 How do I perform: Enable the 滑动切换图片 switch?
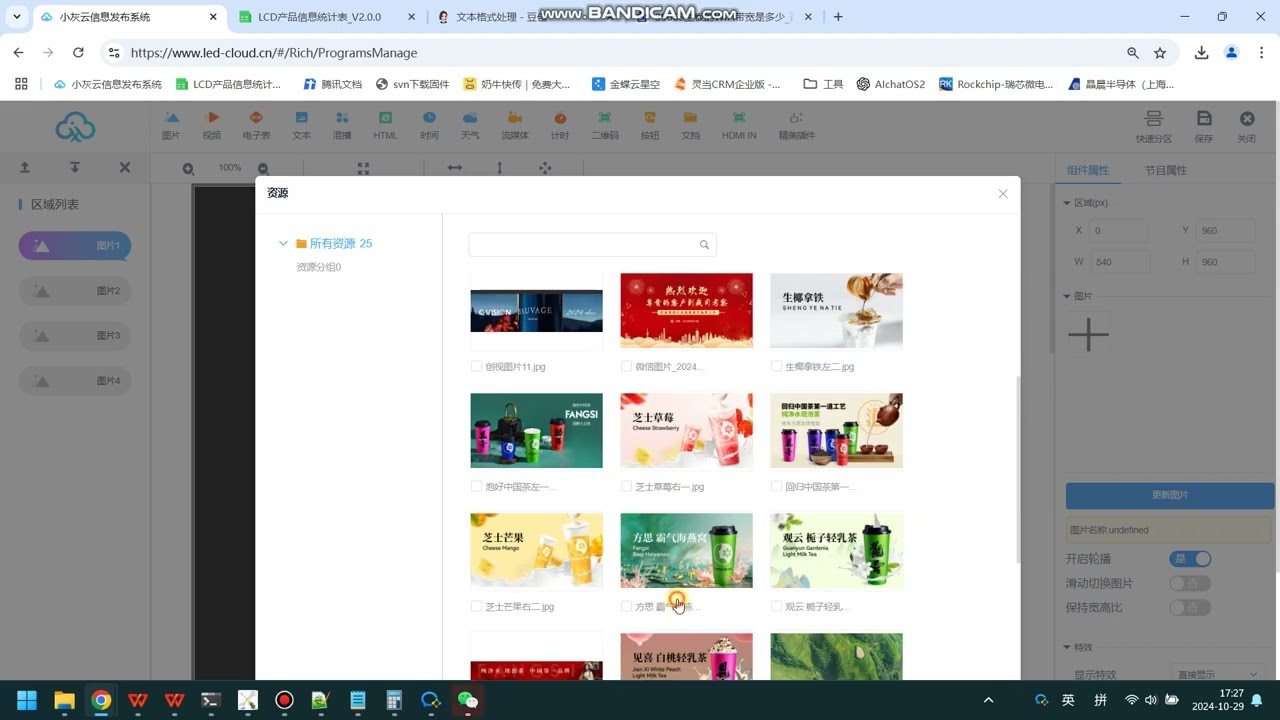[1190, 583]
